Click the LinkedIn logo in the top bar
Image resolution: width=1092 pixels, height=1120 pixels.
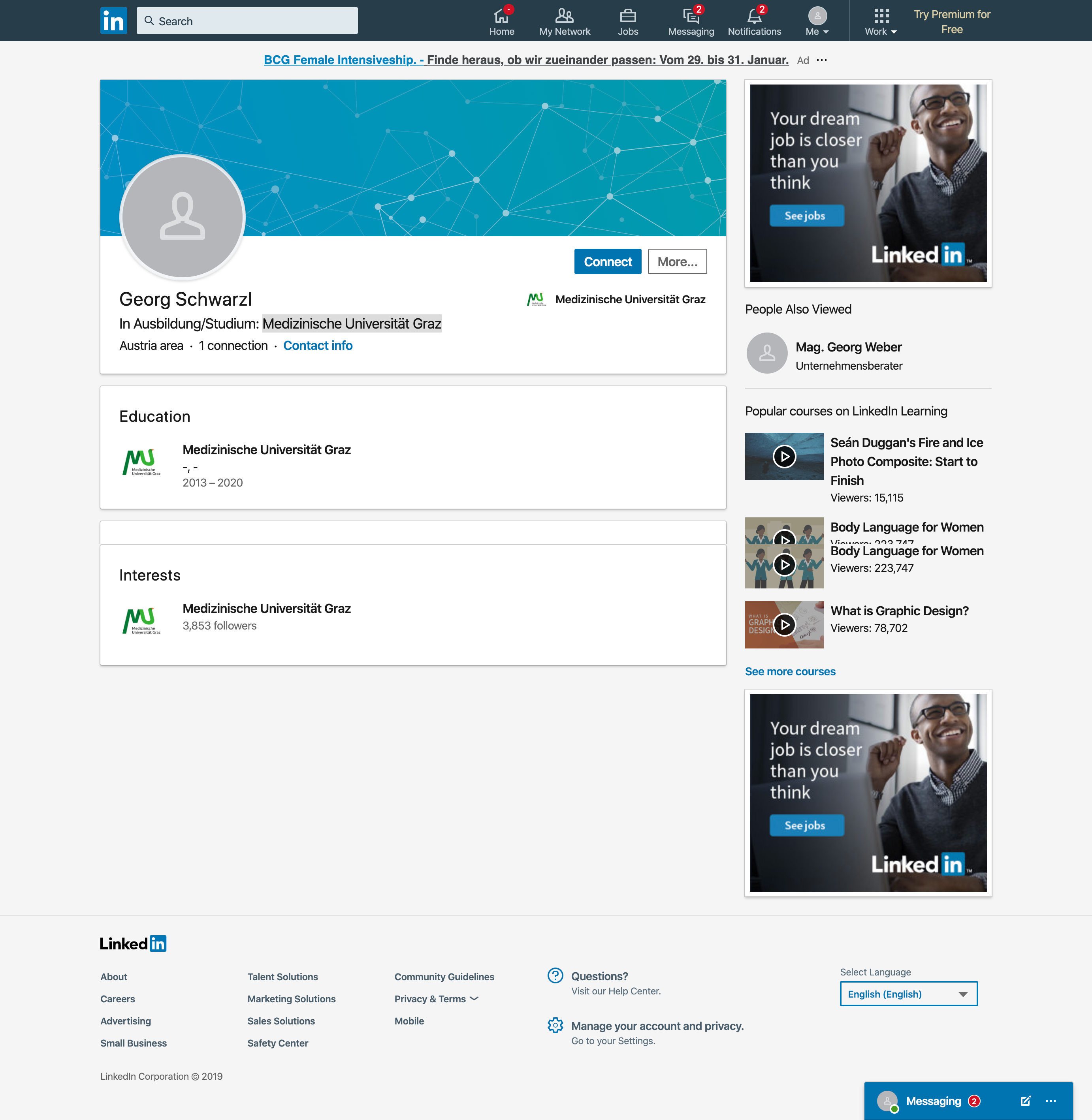pyautogui.click(x=113, y=21)
